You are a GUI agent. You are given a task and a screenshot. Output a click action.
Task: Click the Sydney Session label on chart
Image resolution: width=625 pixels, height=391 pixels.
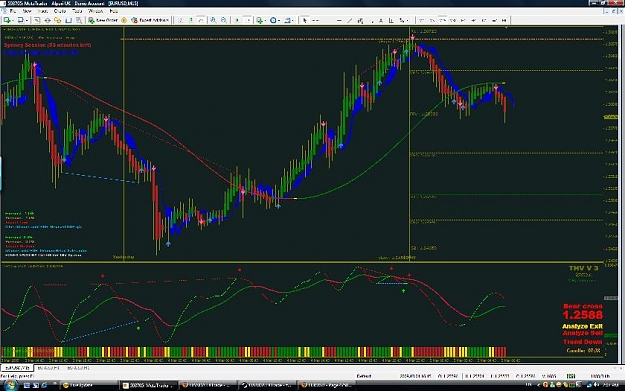(x=47, y=45)
